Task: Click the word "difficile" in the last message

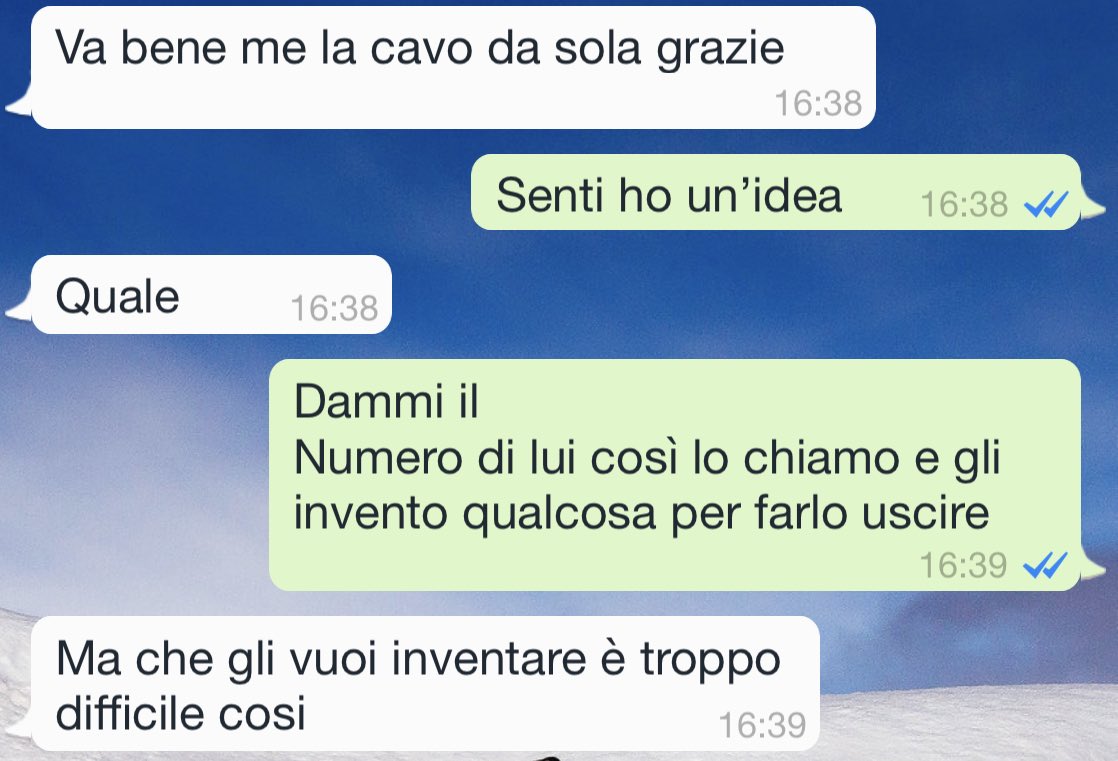Action: [130, 713]
